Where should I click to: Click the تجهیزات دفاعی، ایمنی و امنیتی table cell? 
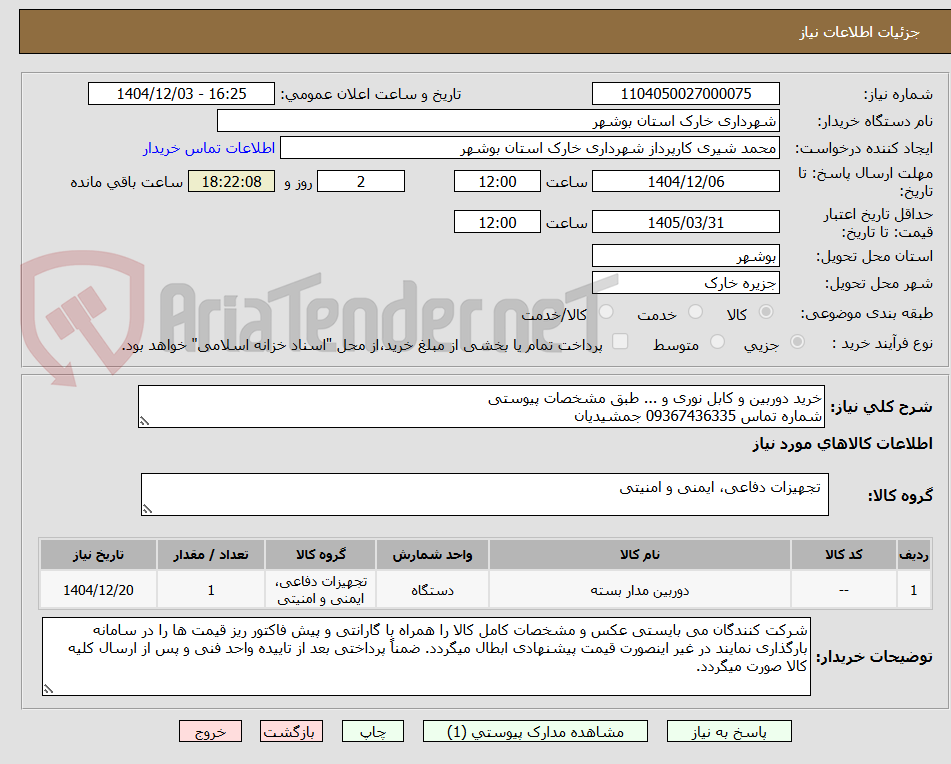click(x=321, y=590)
